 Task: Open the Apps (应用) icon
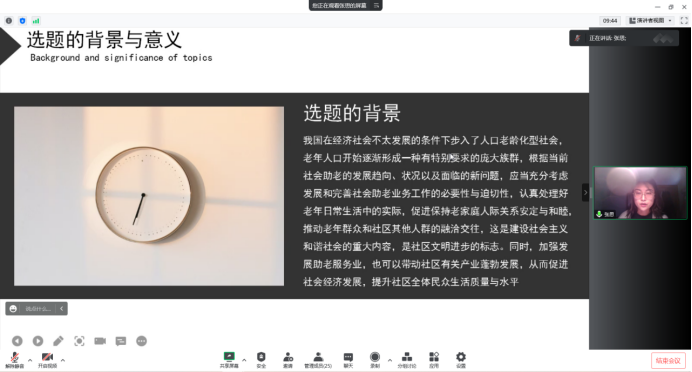(x=434, y=360)
